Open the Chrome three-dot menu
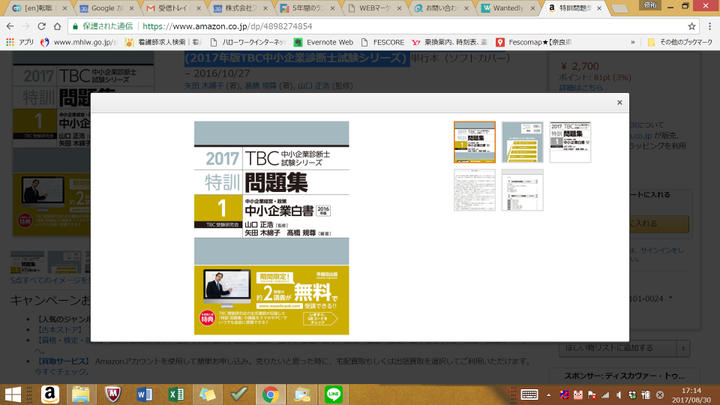 (x=709, y=26)
